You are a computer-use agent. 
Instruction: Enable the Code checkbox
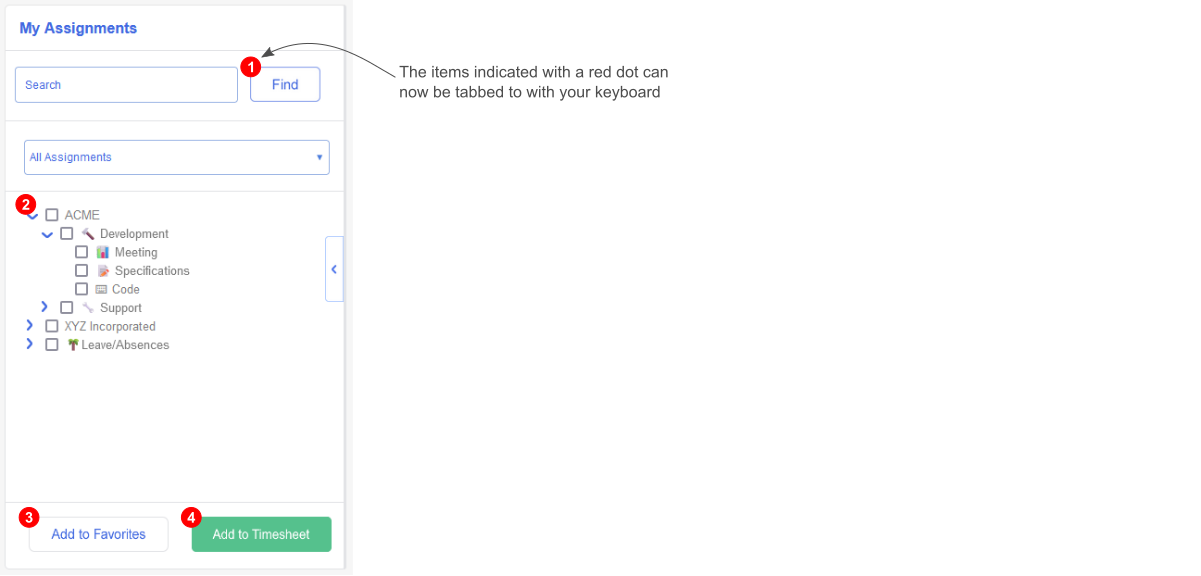click(x=82, y=289)
